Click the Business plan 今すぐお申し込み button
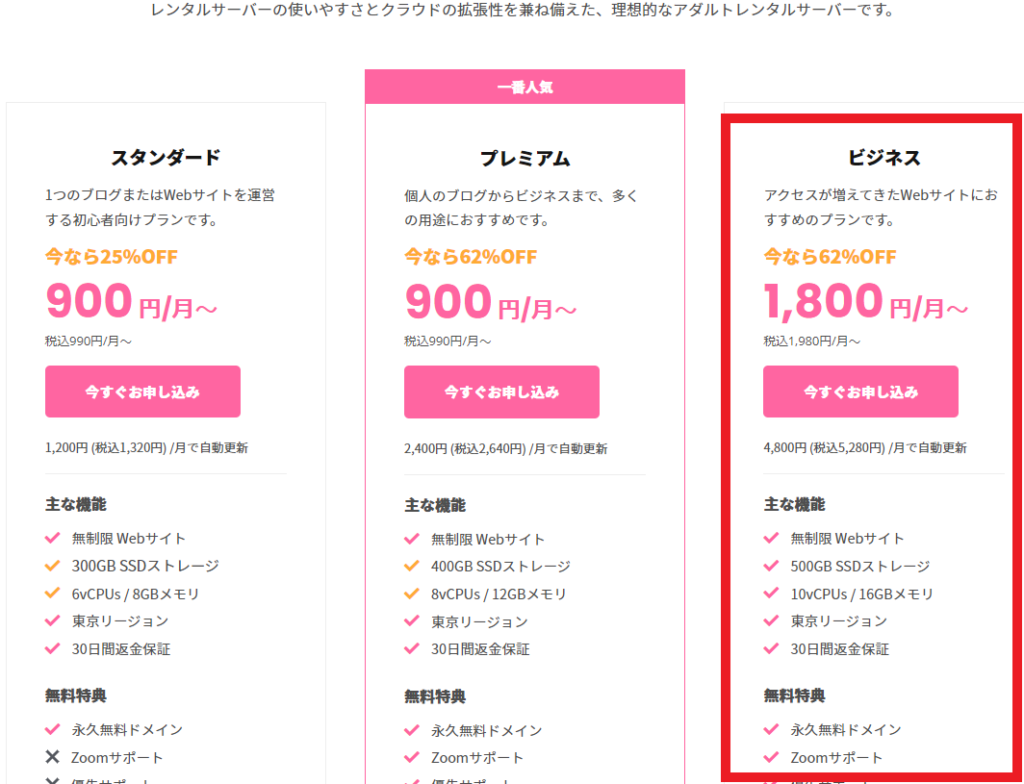The height and width of the screenshot is (784, 1024). pyautogui.click(x=861, y=391)
